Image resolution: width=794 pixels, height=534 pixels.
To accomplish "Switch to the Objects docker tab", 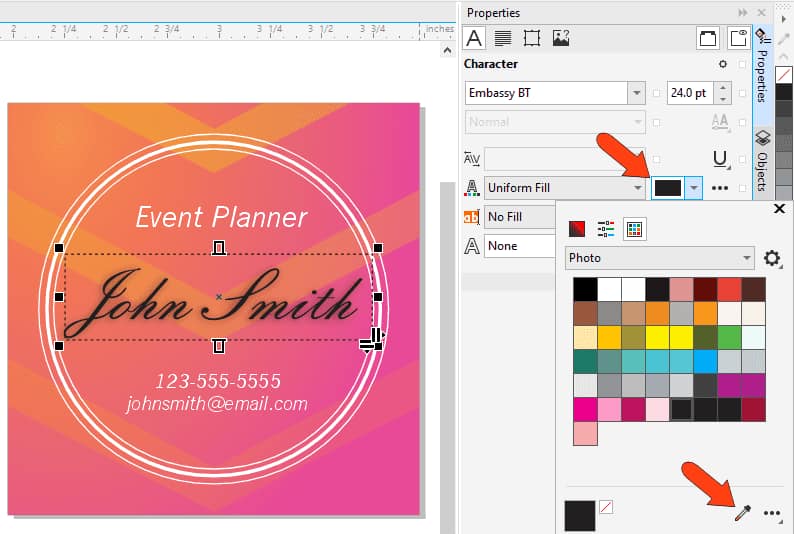I will click(x=761, y=160).
